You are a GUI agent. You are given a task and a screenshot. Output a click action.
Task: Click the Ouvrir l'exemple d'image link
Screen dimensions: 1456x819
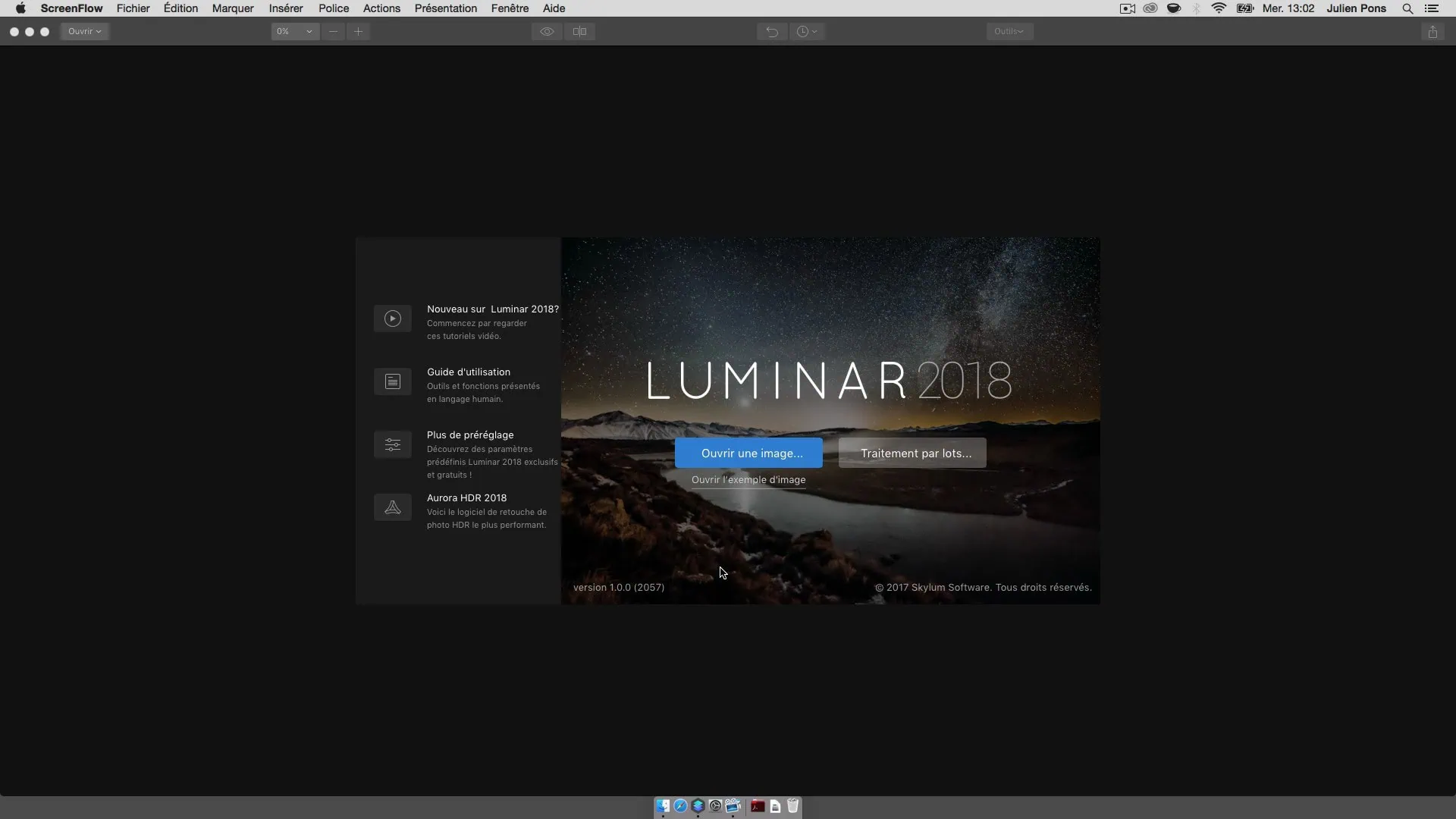(x=748, y=479)
